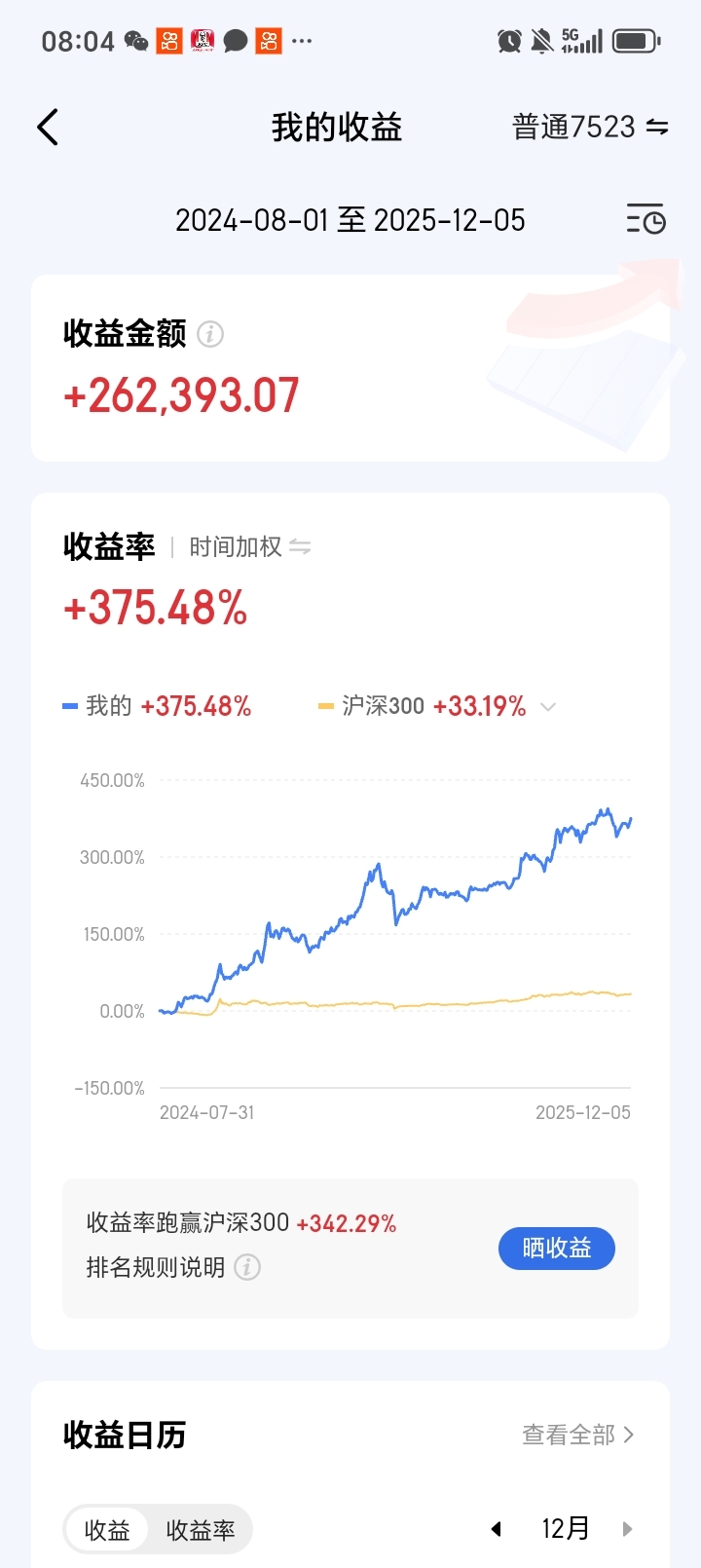Tap the blue 我的 legend marker

coord(70,707)
